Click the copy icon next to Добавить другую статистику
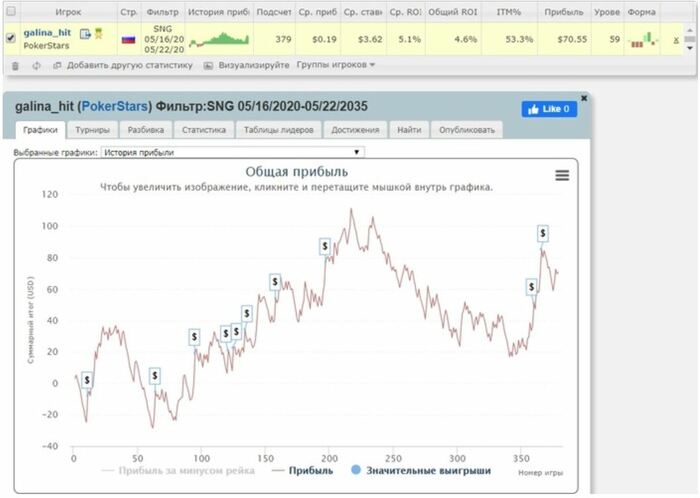 pyautogui.click(x=57, y=65)
